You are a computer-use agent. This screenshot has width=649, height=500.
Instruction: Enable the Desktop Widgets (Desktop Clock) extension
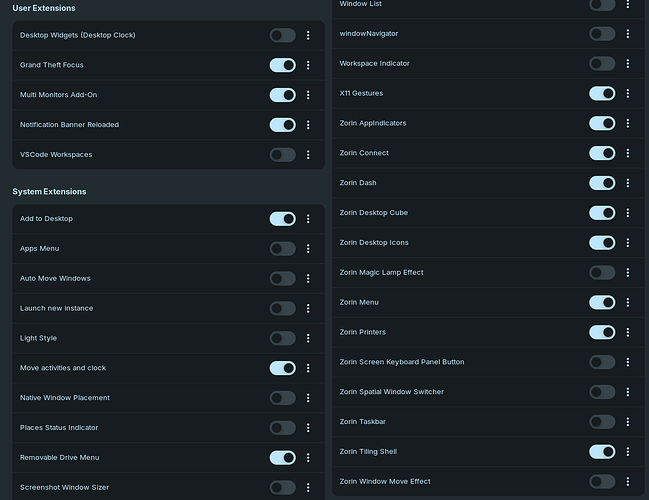283,35
